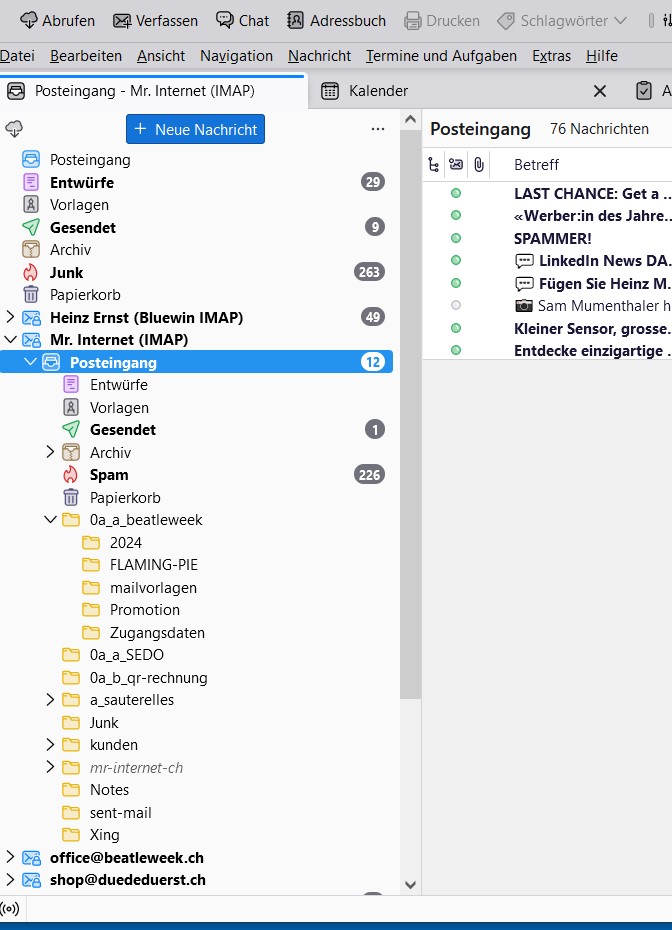Toggle read dot for Sam Mumenthaler message
Screen dimensions: 672x930
[456, 305]
